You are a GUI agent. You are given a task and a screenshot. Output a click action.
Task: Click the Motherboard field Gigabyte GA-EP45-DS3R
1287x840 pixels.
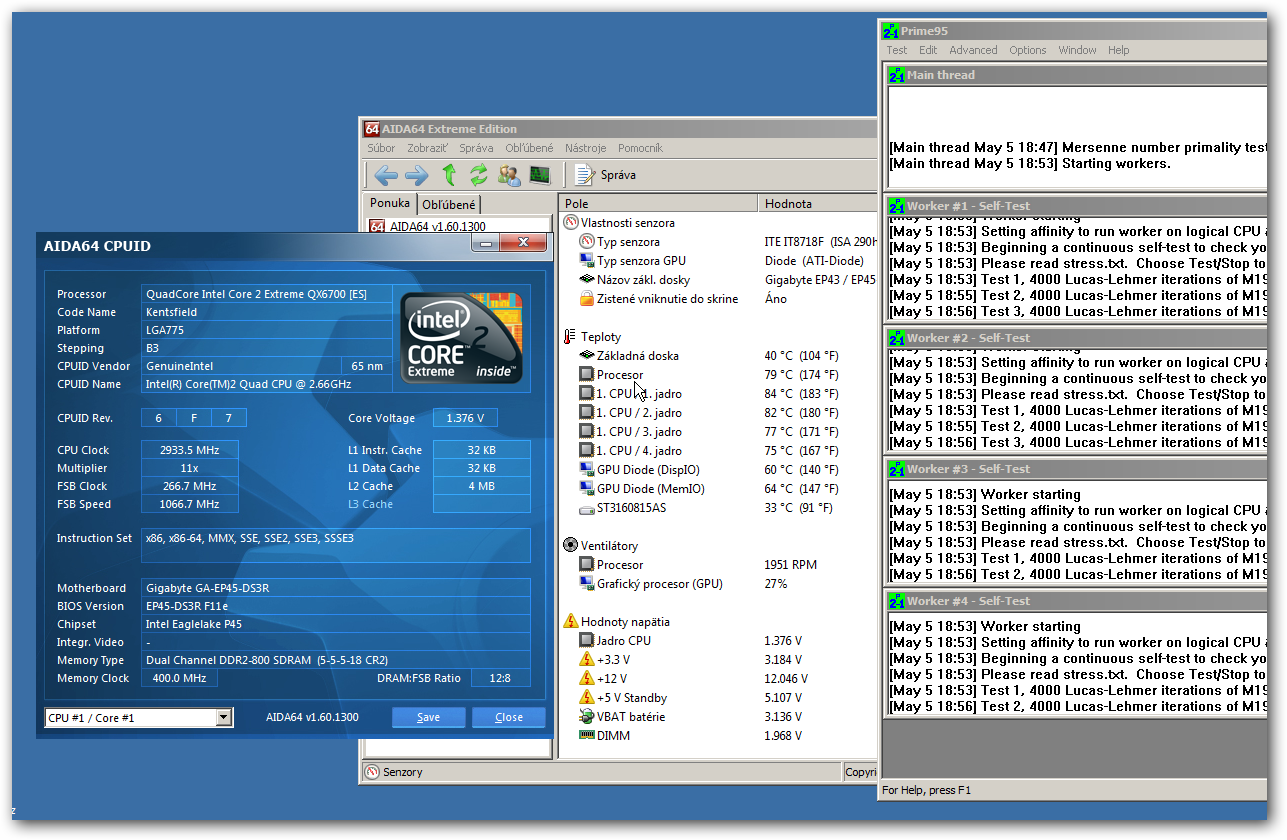pos(336,588)
